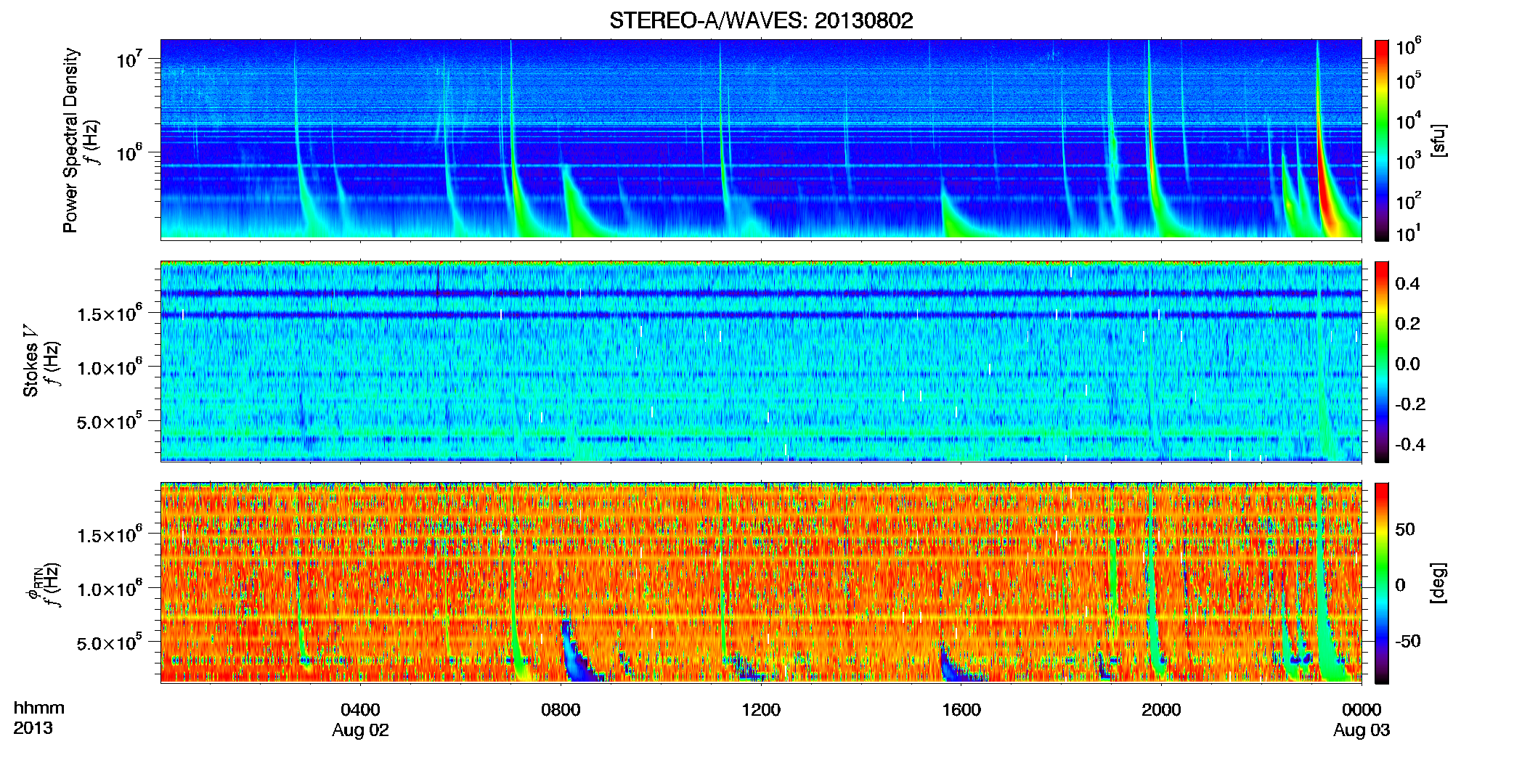Select the "0000" time axis label
Screen dimensions: 1522x784
1362,709
